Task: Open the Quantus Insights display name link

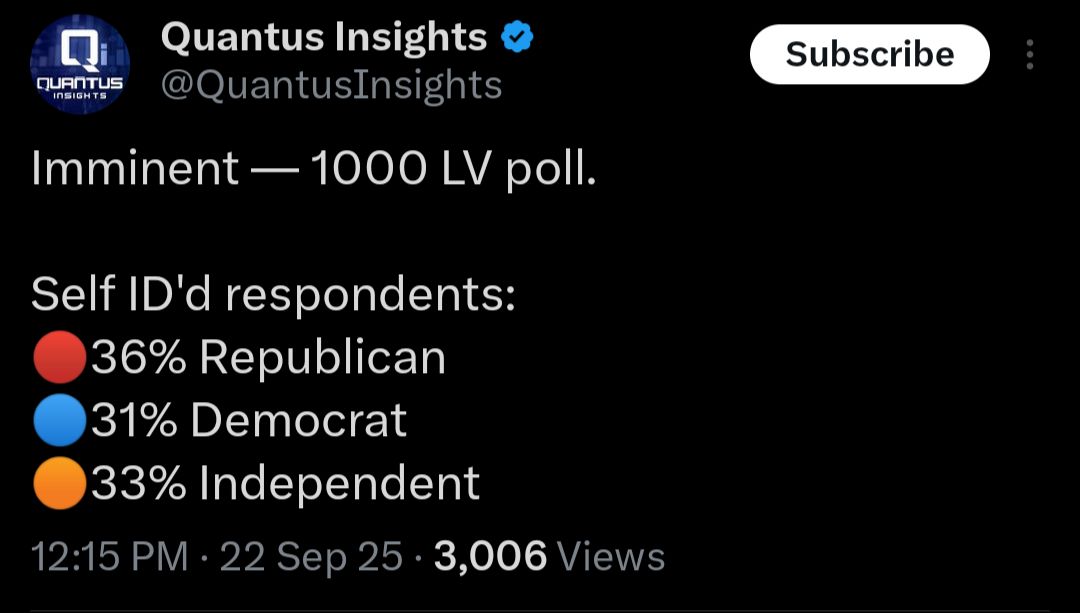Action: tap(324, 38)
